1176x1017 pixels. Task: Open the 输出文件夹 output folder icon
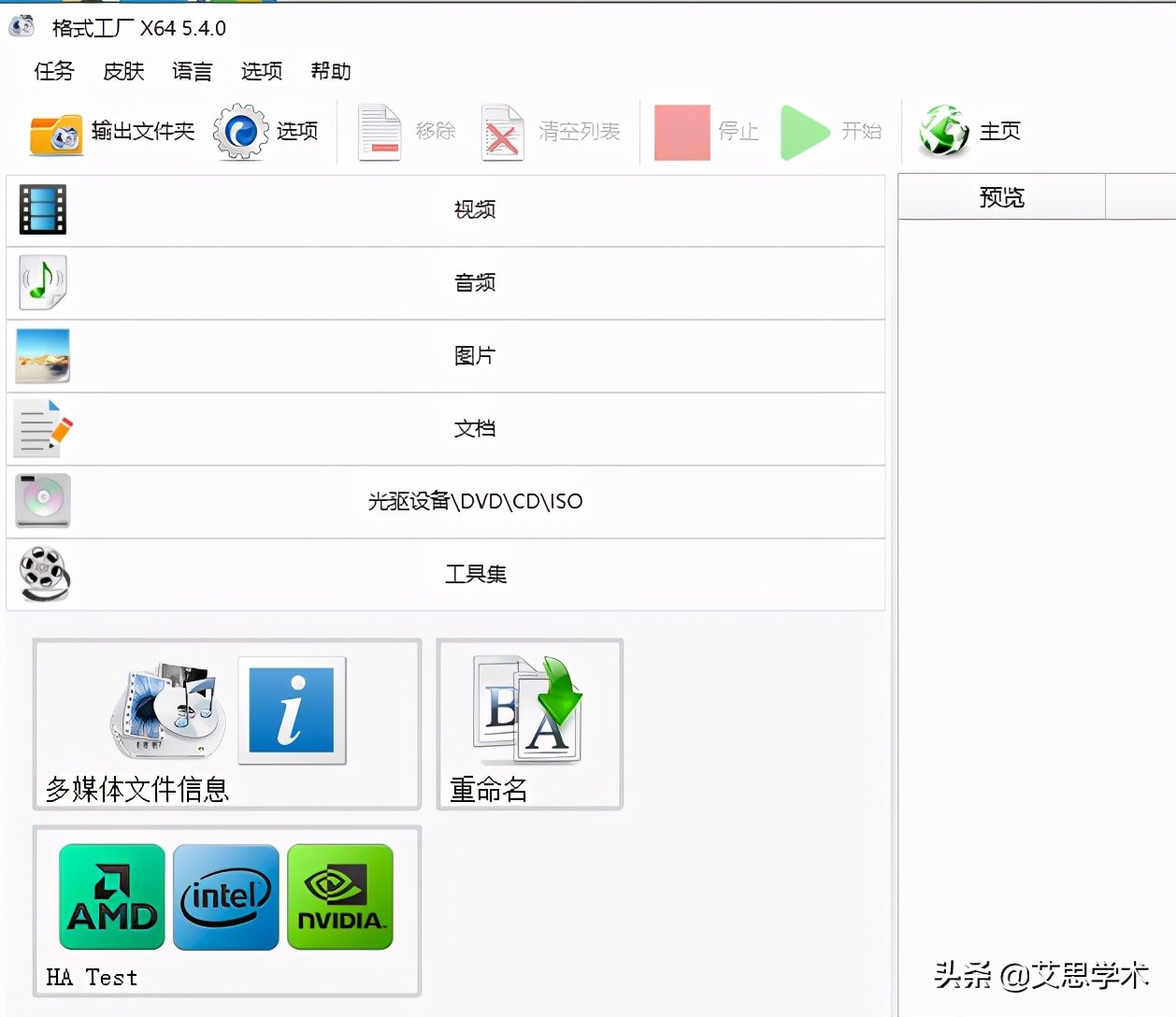coord(56,131)
